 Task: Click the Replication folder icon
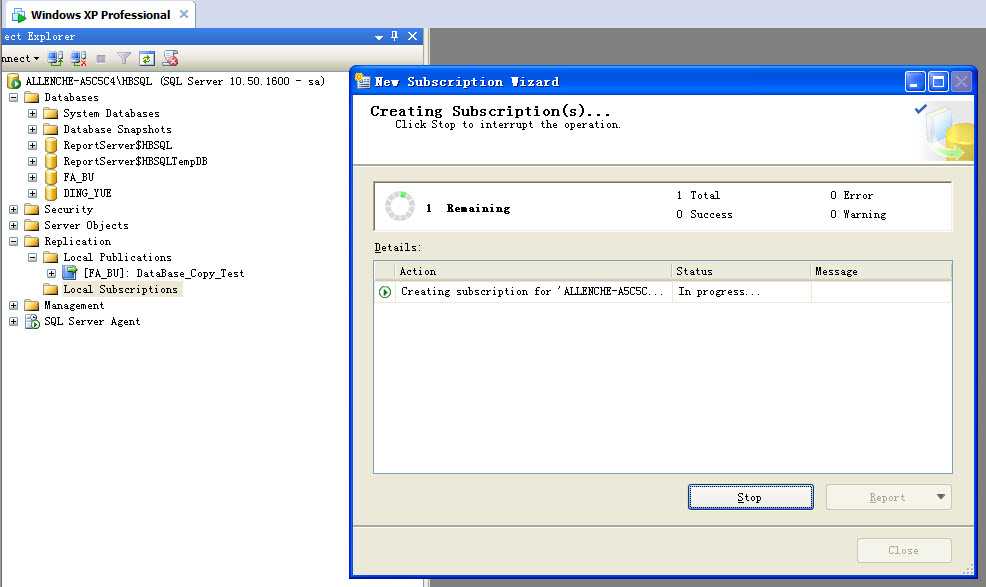pyautogui.click(x=31, y=242)
